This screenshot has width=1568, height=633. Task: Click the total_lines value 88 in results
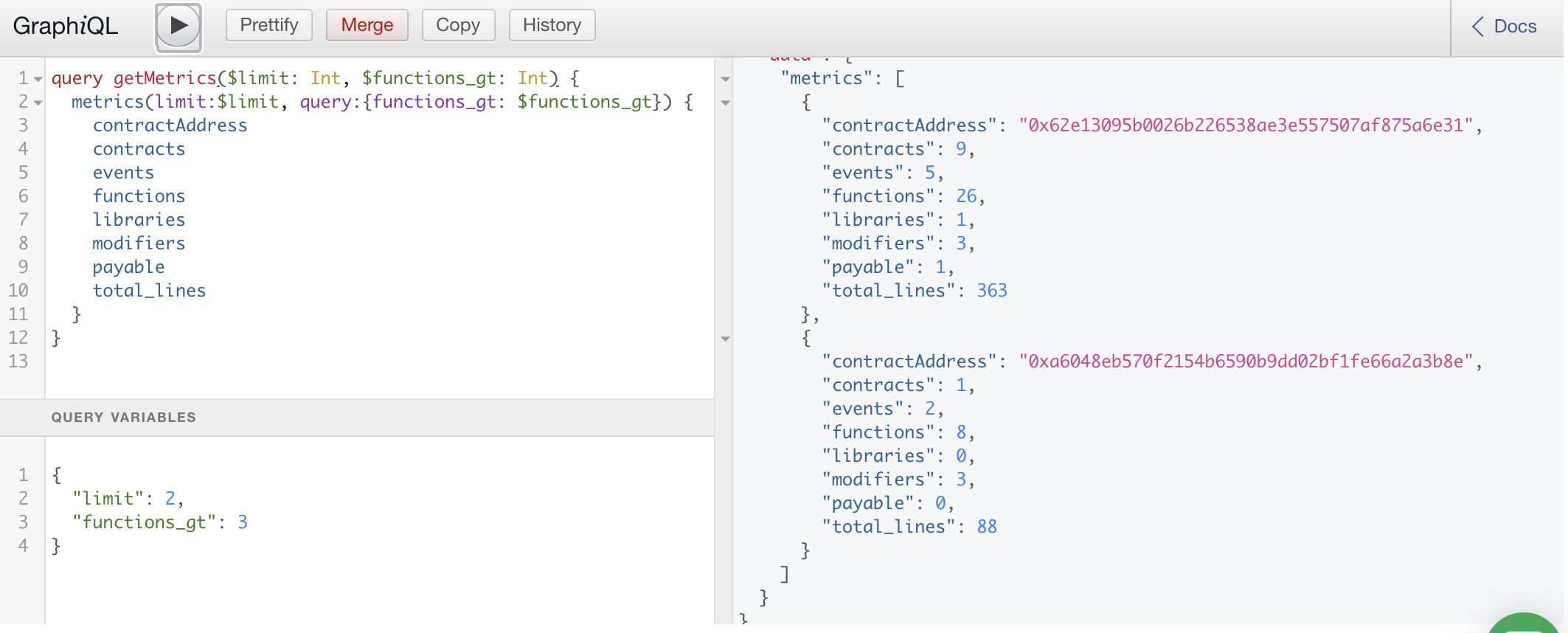(987, 527)
